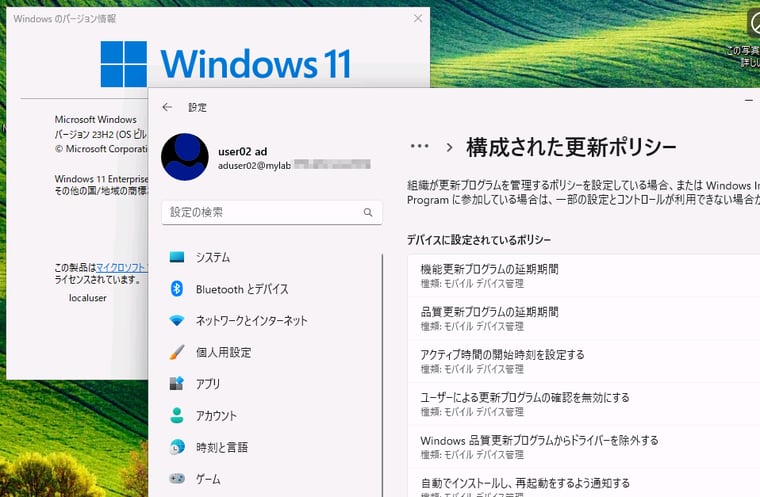Click the 時刻と言語 globe clock icon
The height and width of the screenshot is (497, 760).
pyautogui.click(x=177, y=447)
